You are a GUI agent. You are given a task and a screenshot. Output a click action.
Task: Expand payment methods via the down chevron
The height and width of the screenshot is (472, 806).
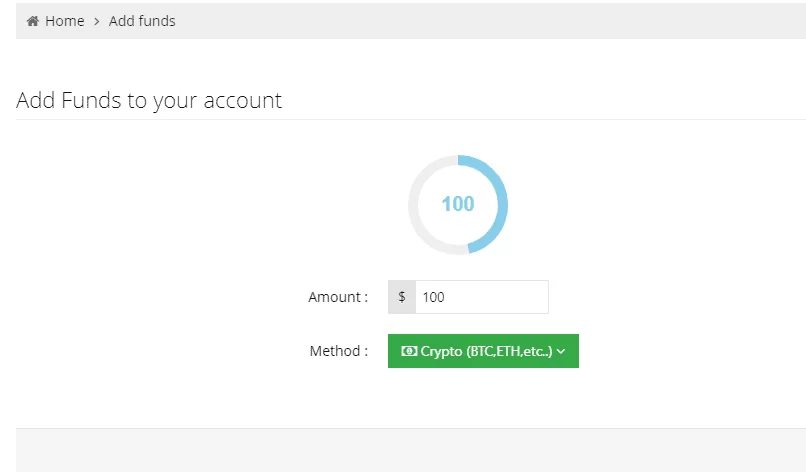tap(562, 352)
